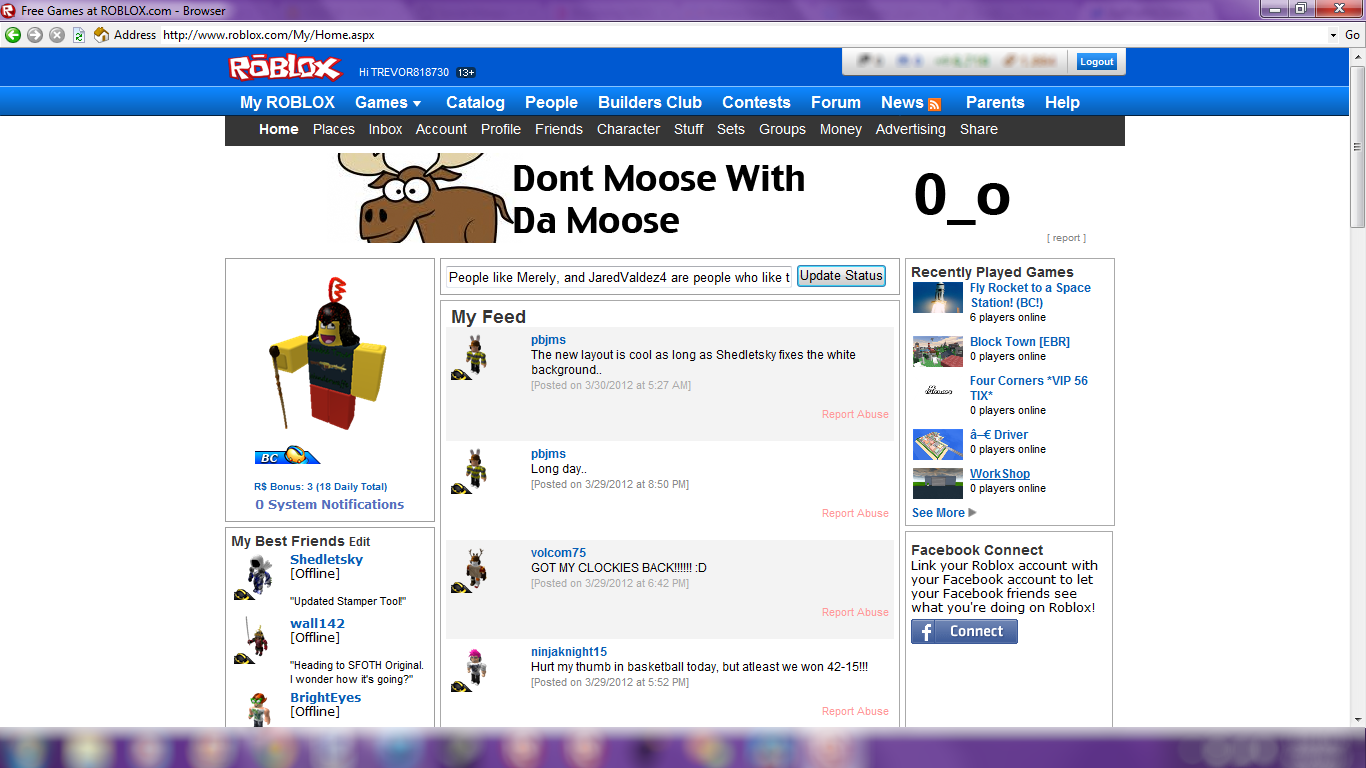Click the Facebook Connect button
The height and width of the screenshot is (768, 1366).
[x=964, y=631]
